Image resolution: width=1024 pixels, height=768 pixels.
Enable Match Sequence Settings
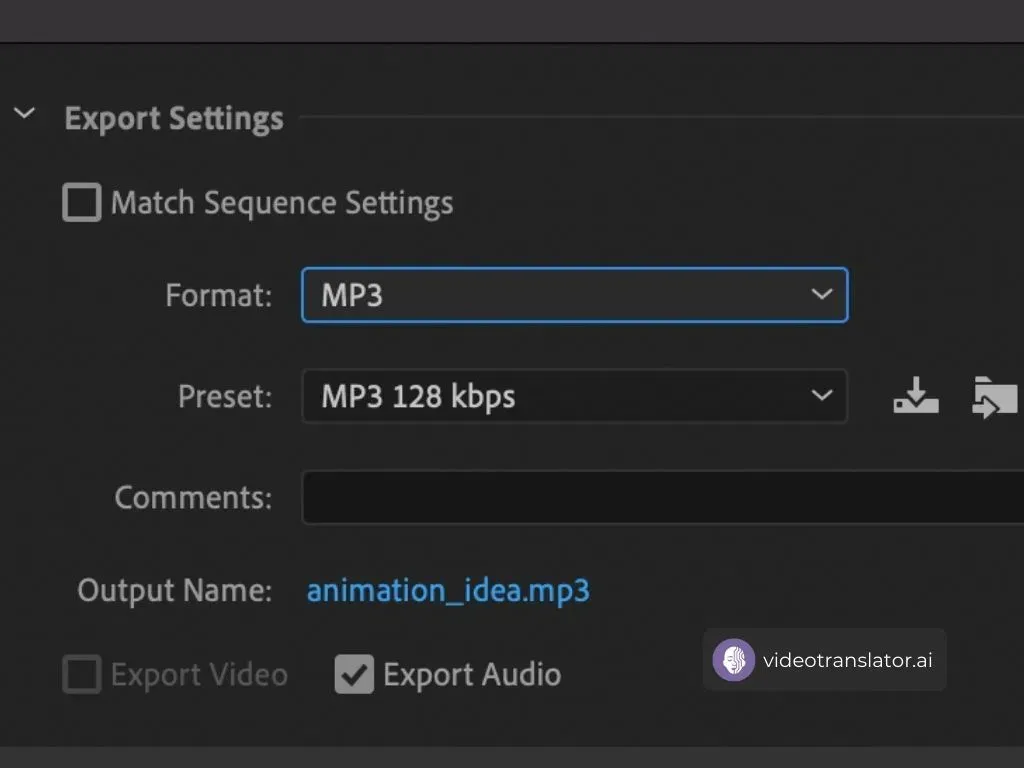pos(80,202)
